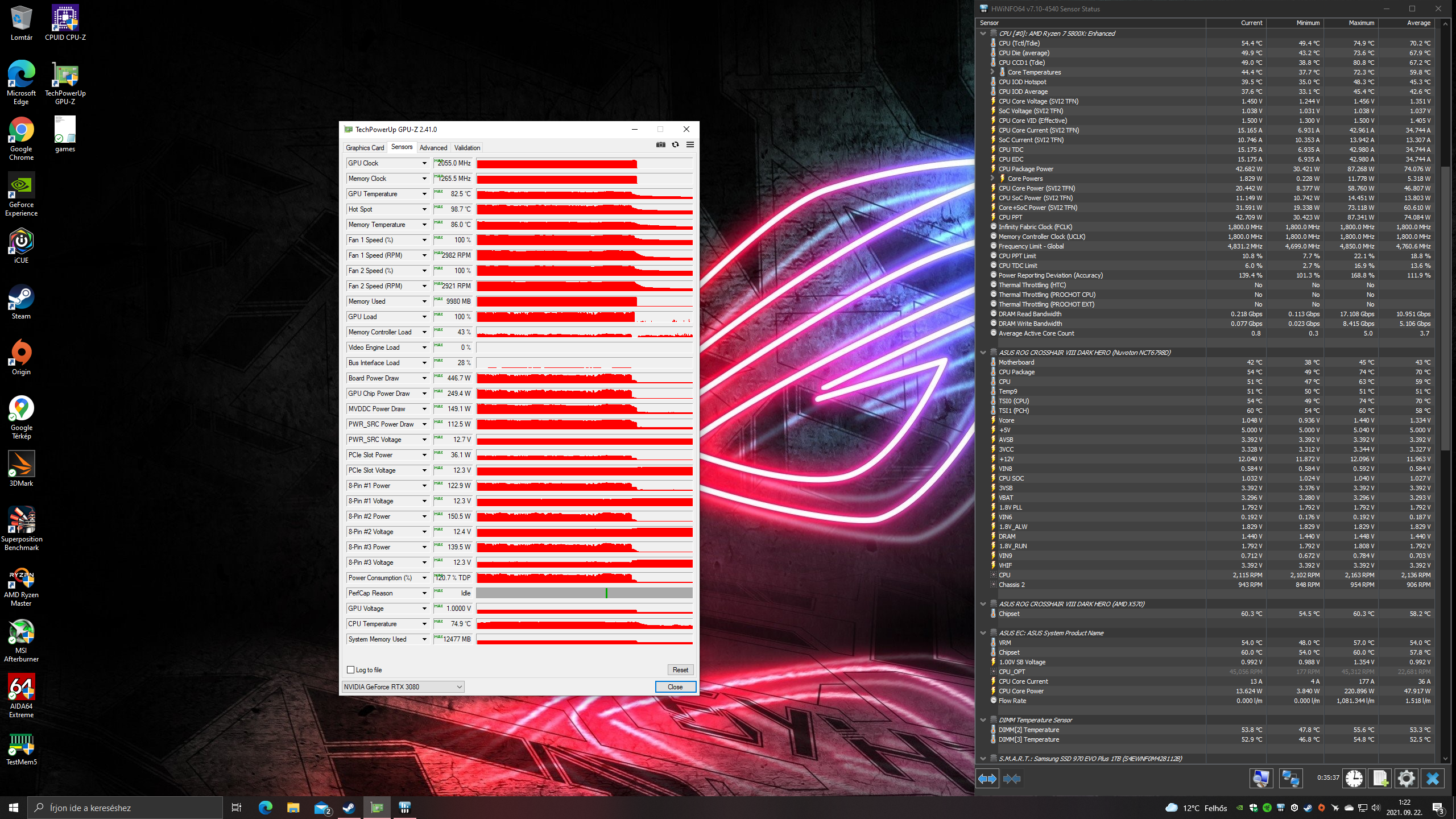Open the notification center icon
The height and width of the screenshot is (819, 1456).
point(1438,808)
